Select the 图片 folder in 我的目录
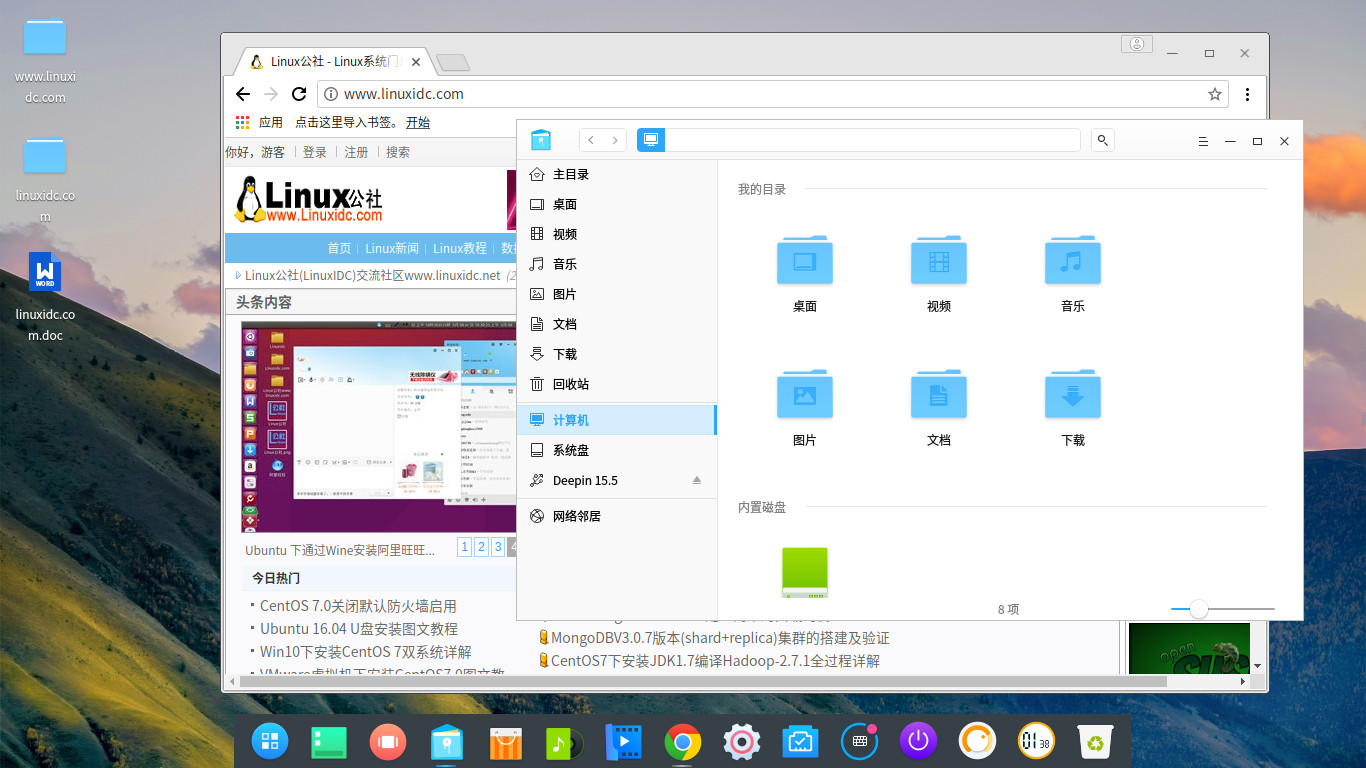The width and height of the screenshot is (1366, 768). [x=805, y=394]
